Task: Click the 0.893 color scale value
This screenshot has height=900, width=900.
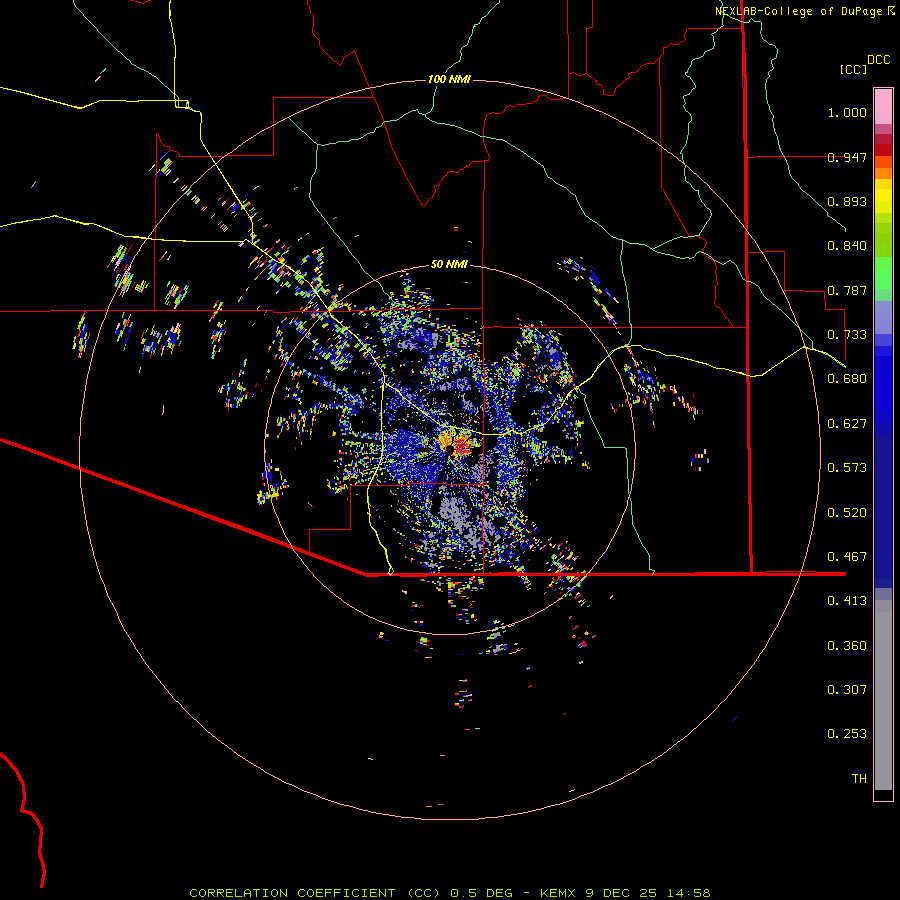Action: (x=847, y=201)
